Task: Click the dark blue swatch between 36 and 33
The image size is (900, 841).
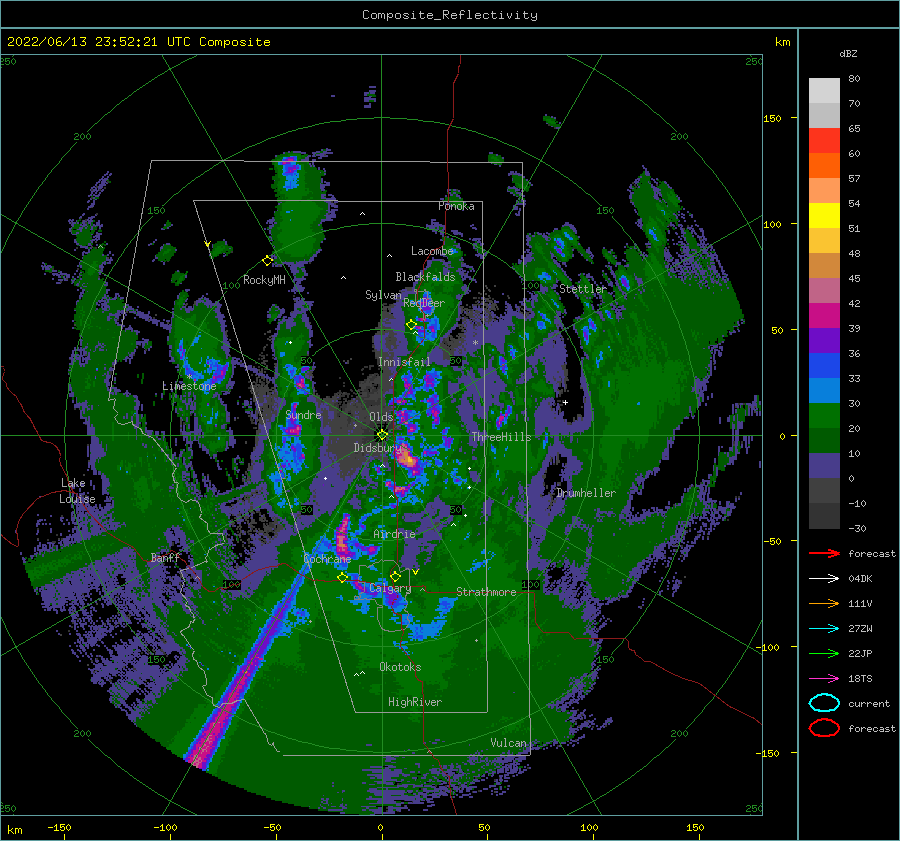Action: click(x=824, y=365)
